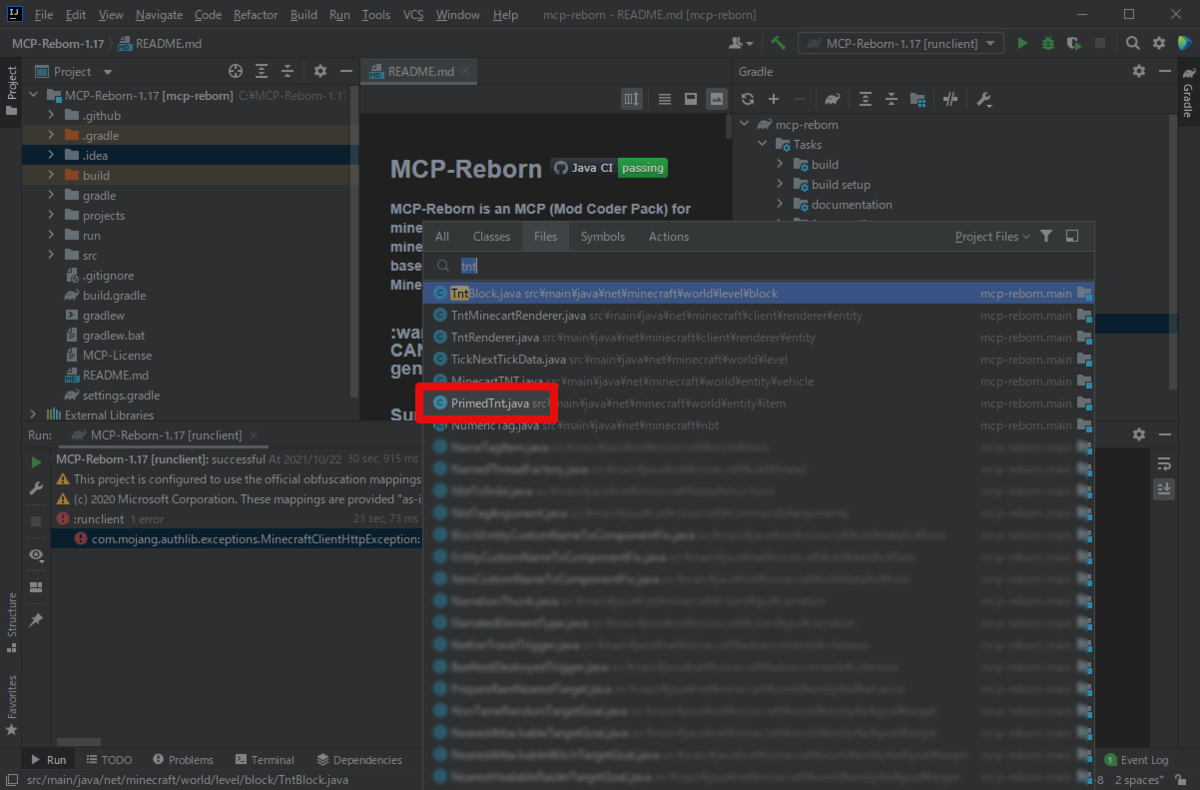The image size is (1200, 790).
Task: Switch to the Actions tab in the search popup
Action: [x=668, y=236]
